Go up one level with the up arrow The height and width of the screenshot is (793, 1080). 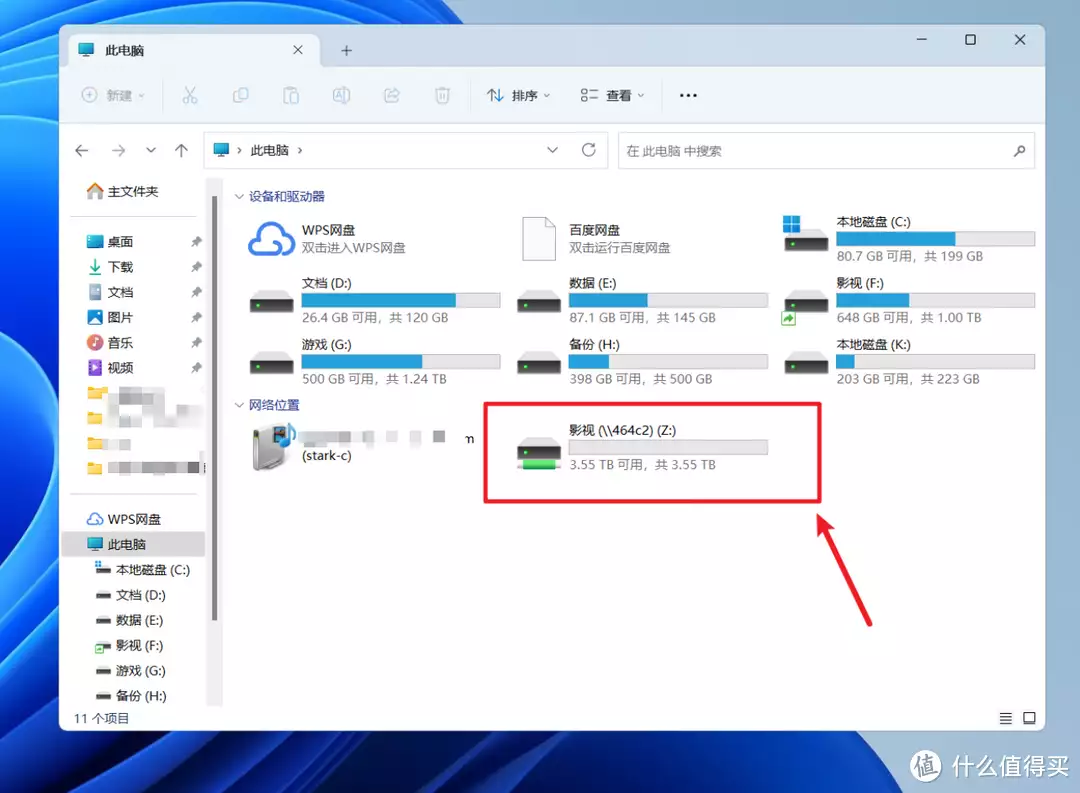pos(181,150)
